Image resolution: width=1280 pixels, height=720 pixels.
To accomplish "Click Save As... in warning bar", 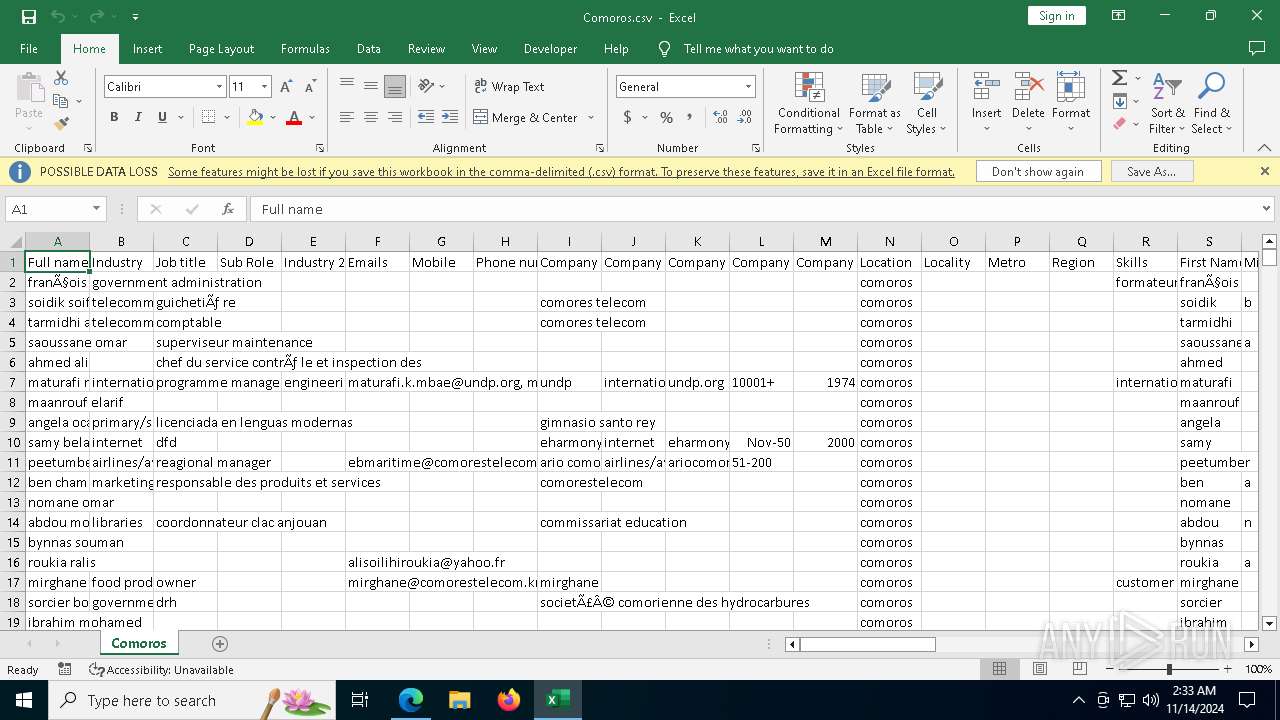I will coord(1151,172).
